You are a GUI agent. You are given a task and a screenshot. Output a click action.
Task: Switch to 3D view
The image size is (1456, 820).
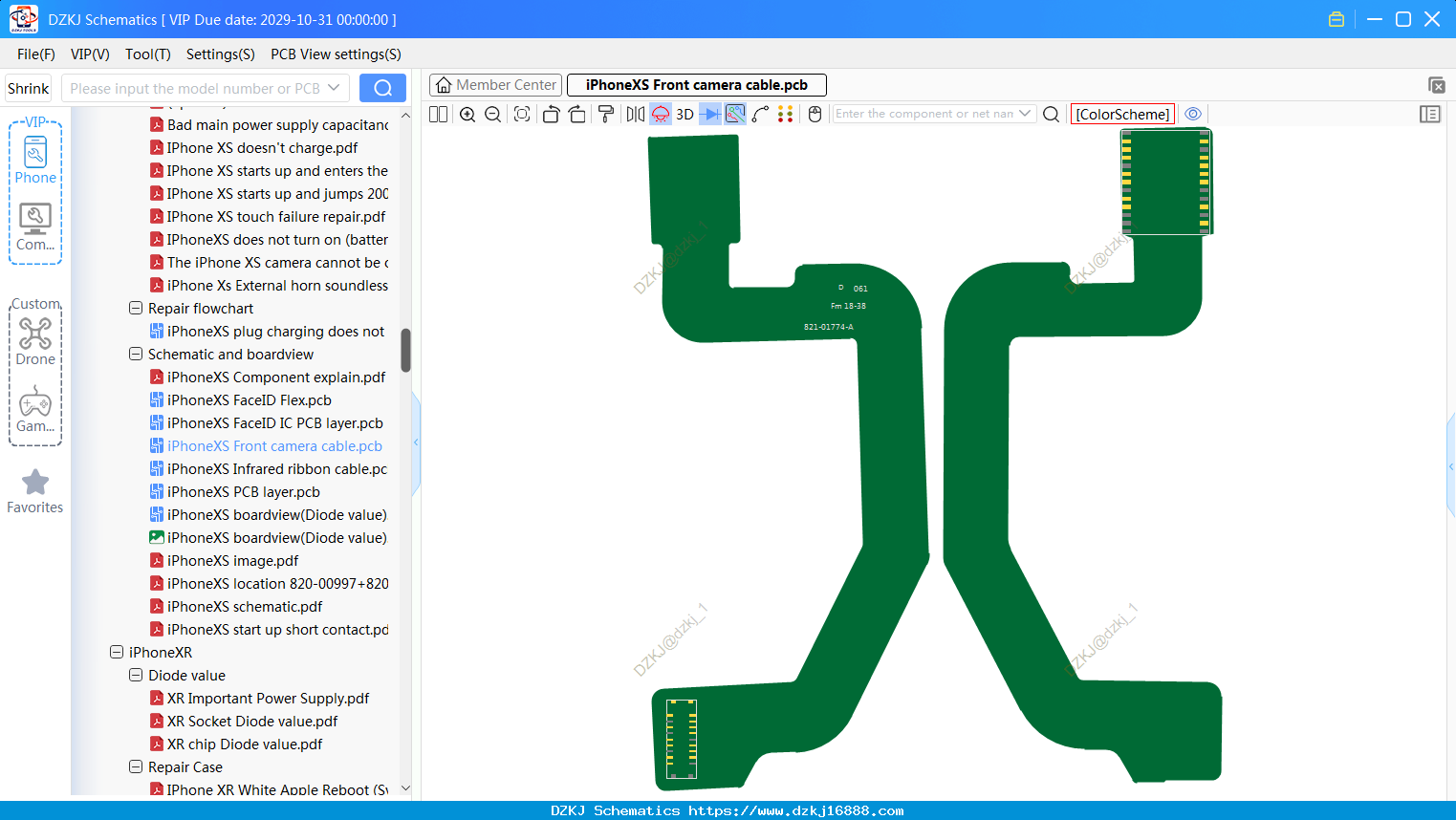click(x=685, y=115)
